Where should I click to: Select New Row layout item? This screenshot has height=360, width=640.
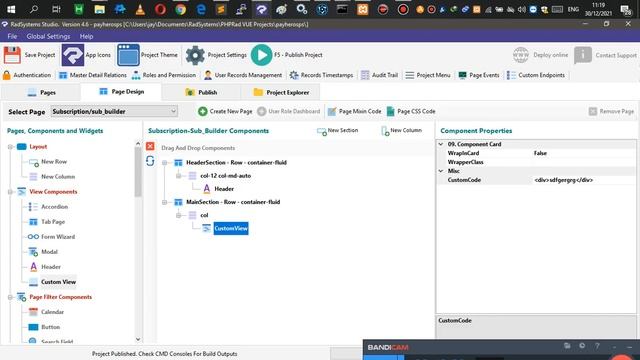[x=48, y=162]
